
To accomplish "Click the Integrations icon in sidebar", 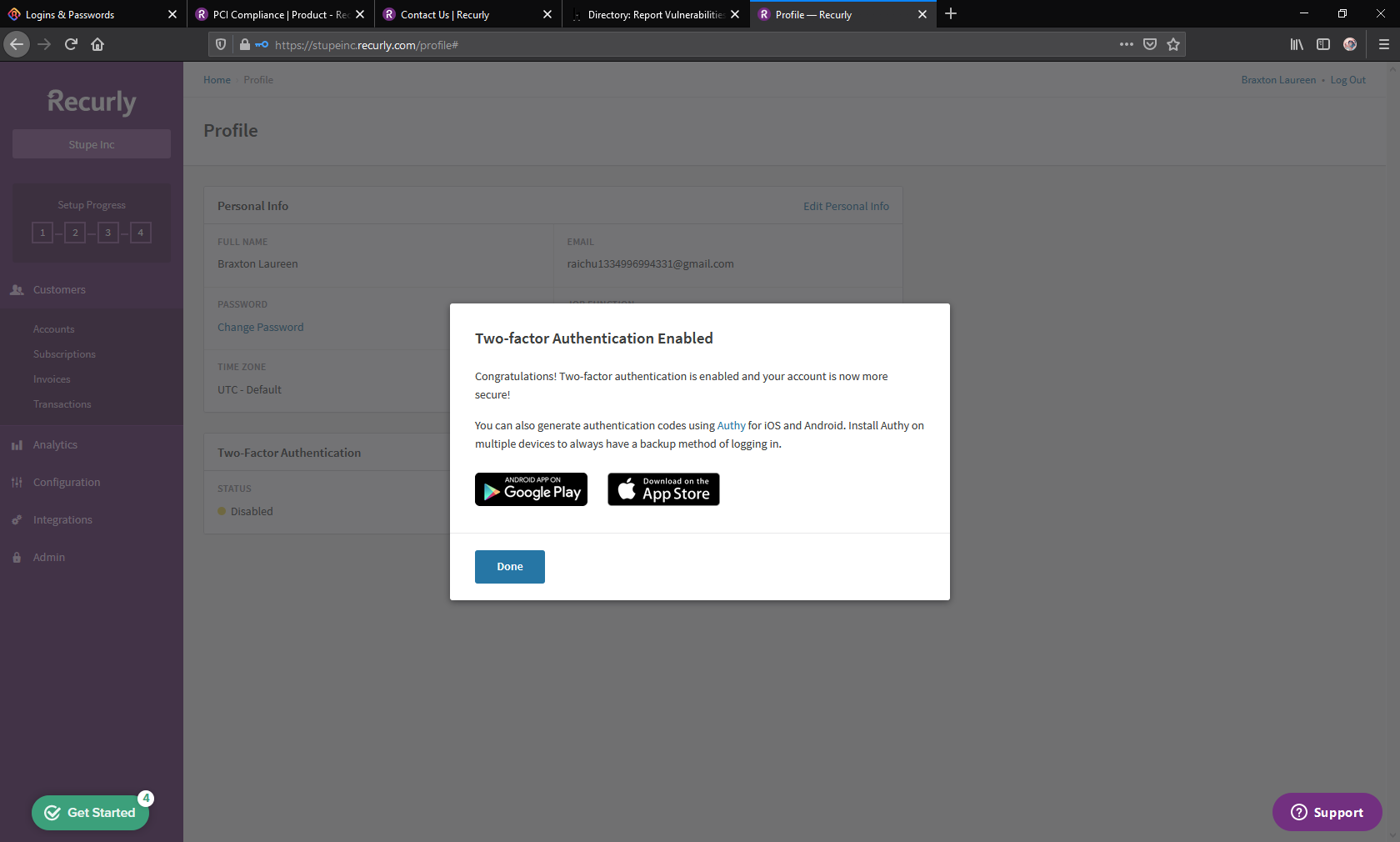I will click(17, 520).
